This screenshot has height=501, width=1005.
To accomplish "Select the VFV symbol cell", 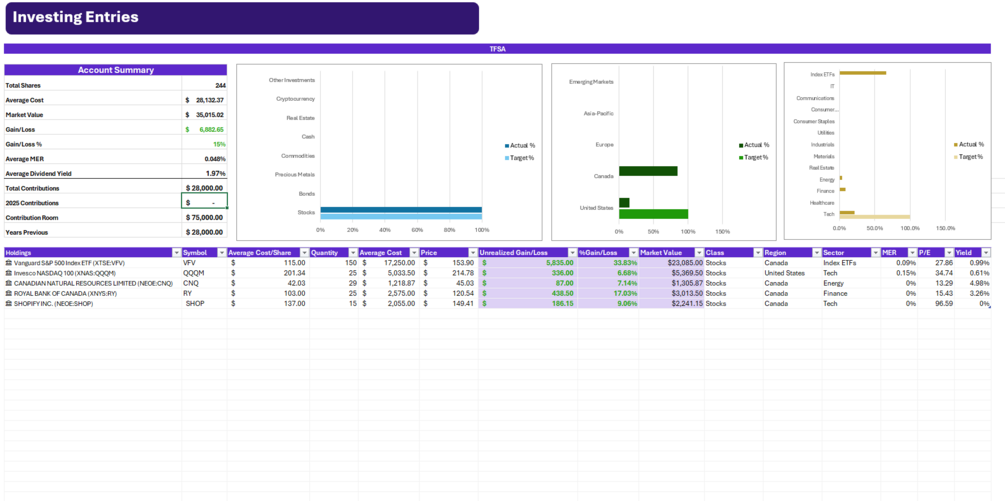I will (x=204, y=263).
